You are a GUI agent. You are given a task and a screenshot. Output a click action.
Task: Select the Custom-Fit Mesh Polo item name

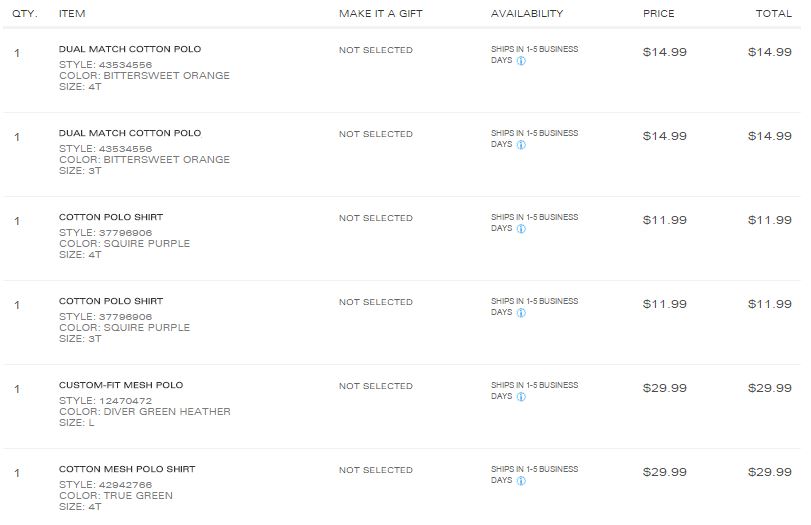[x=121, y=385]
